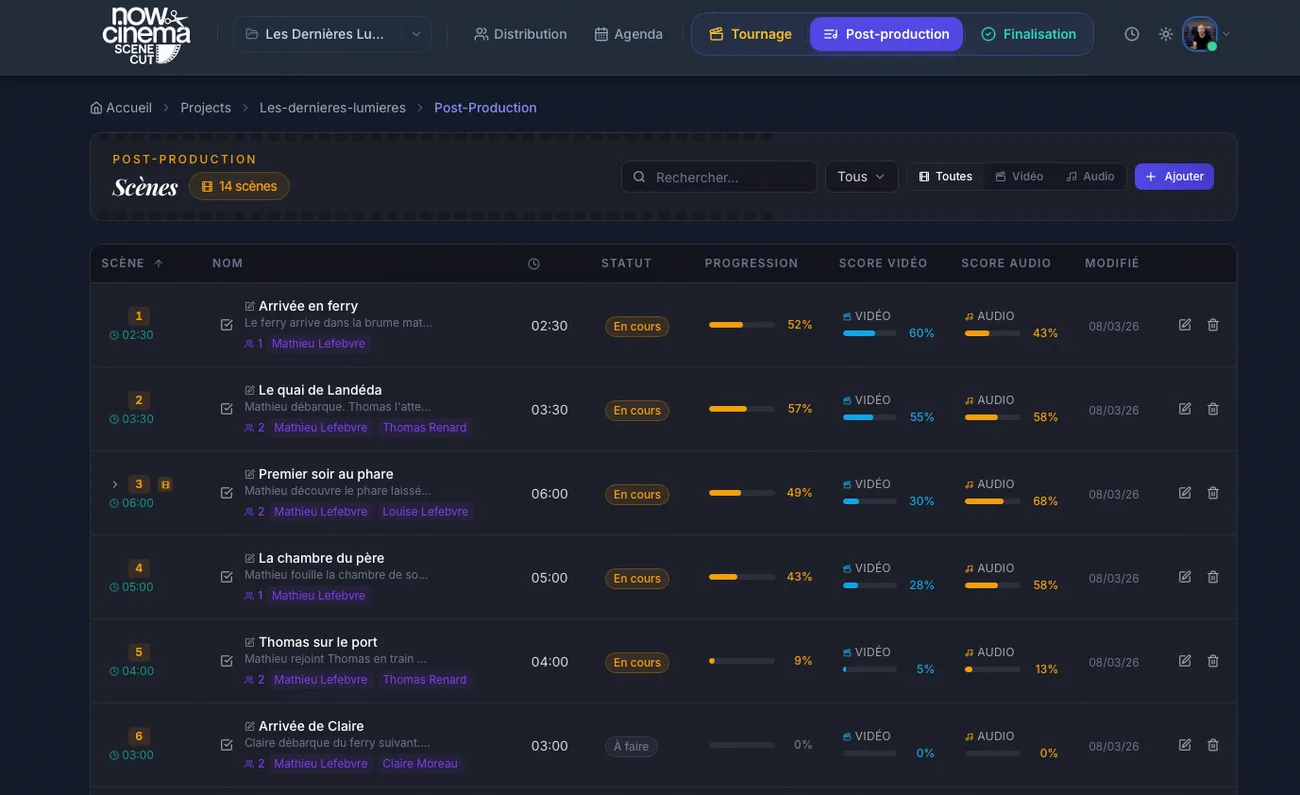Viewport: 1300px width, 795px height.
Task: Filter scenes by Vidéo
Action: (x=1020, y=177)
